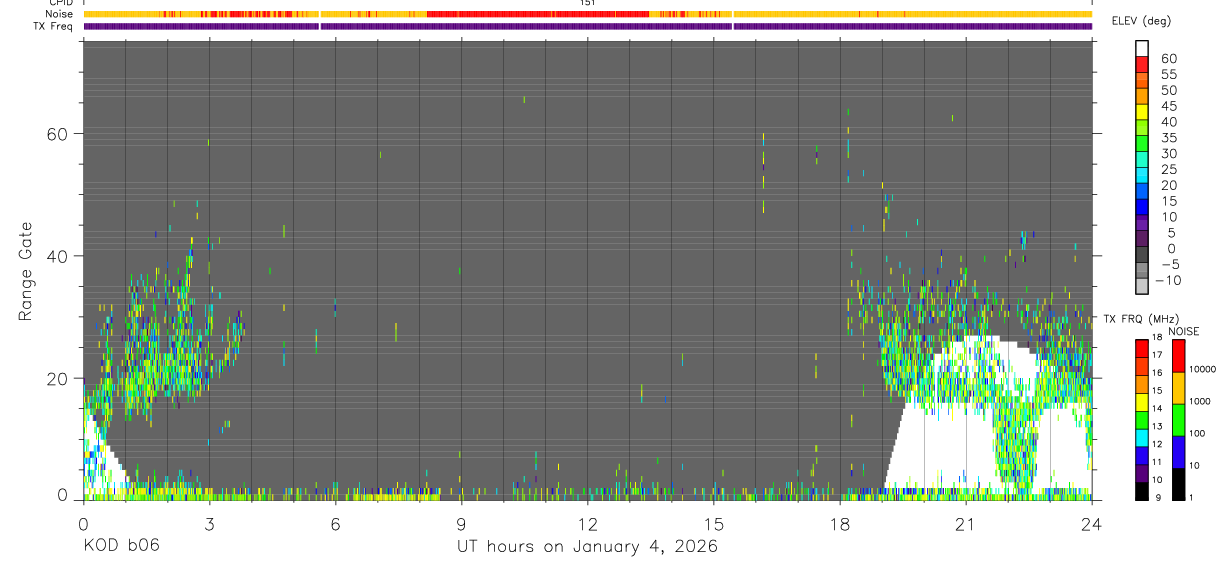Click the "15" tick on the UT hours axis

click(x=713, y=523)
